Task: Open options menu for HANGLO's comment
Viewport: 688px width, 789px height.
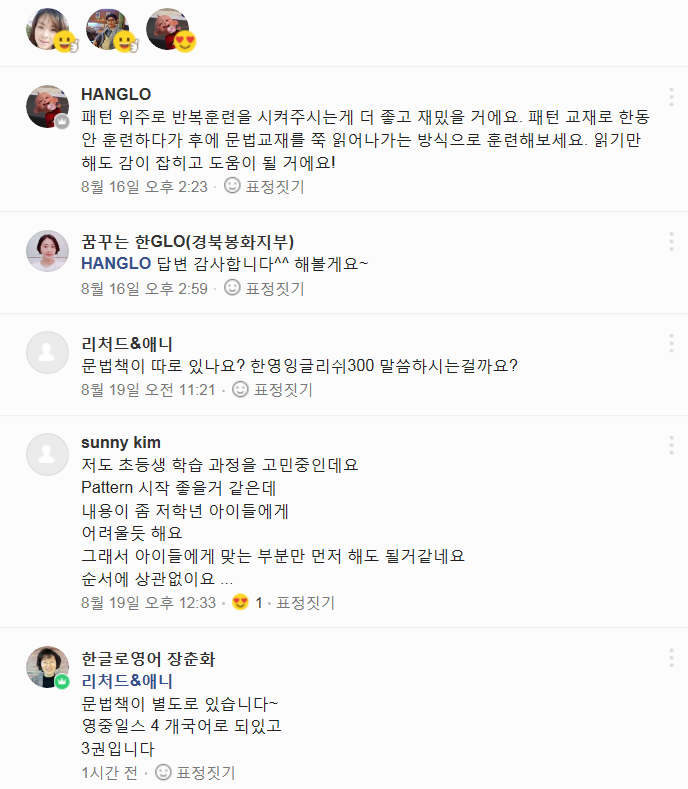Action: pos(671,97)
